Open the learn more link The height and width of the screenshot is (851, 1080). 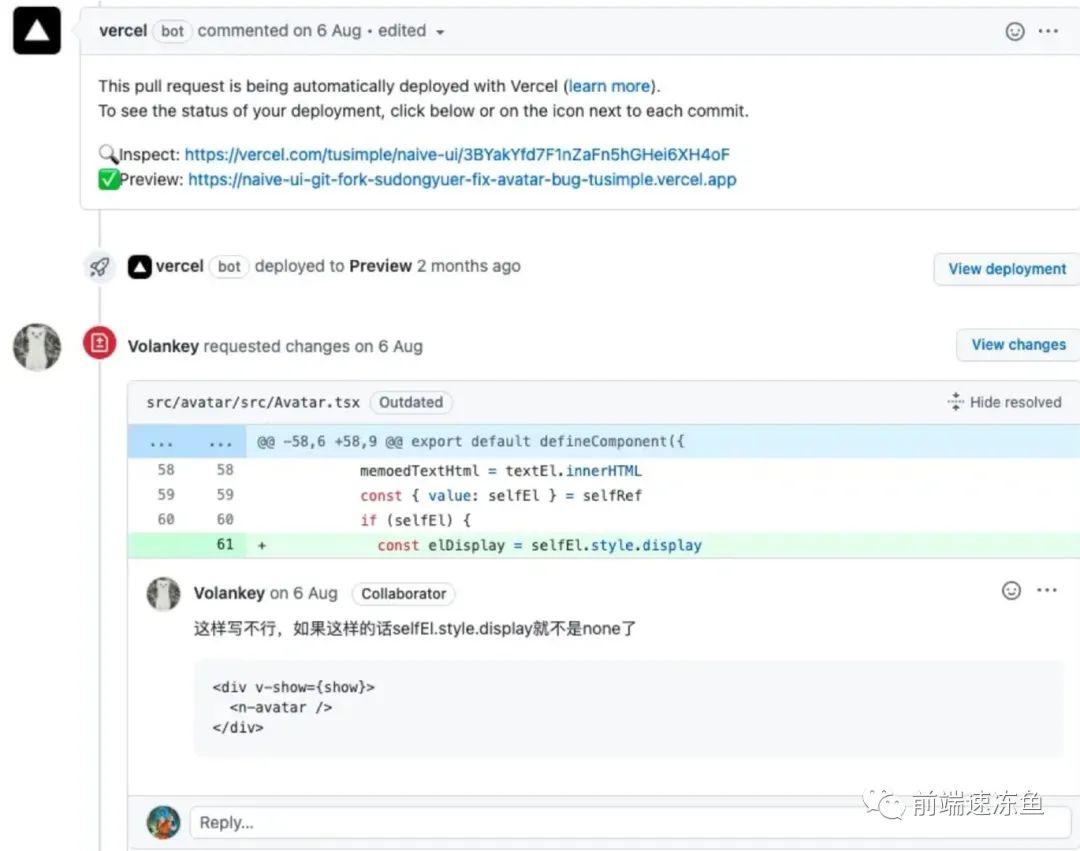click(x=610, y=86)
